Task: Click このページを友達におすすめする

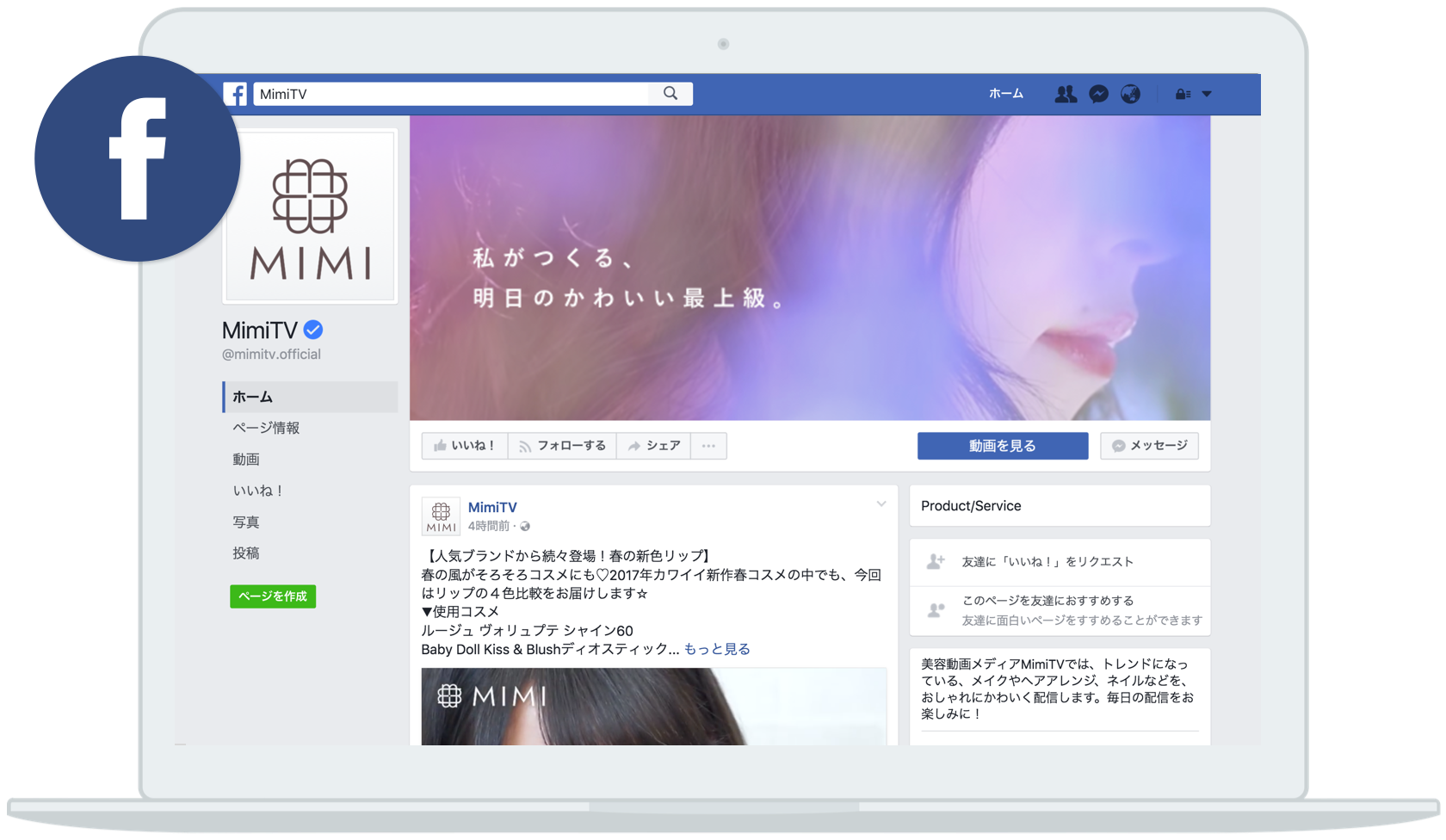Action: click(1047, 601)
